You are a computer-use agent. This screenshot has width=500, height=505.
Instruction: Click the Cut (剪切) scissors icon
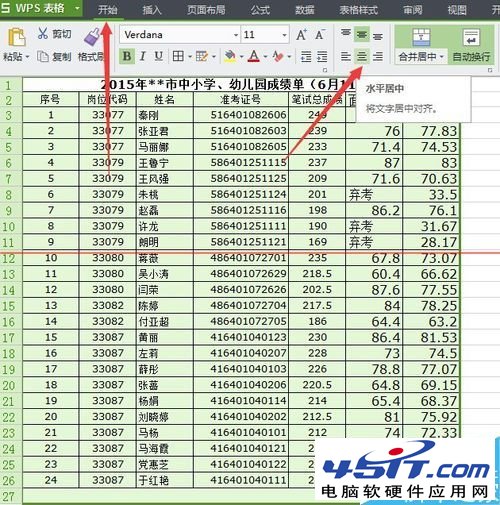click(x=43, y=34)
